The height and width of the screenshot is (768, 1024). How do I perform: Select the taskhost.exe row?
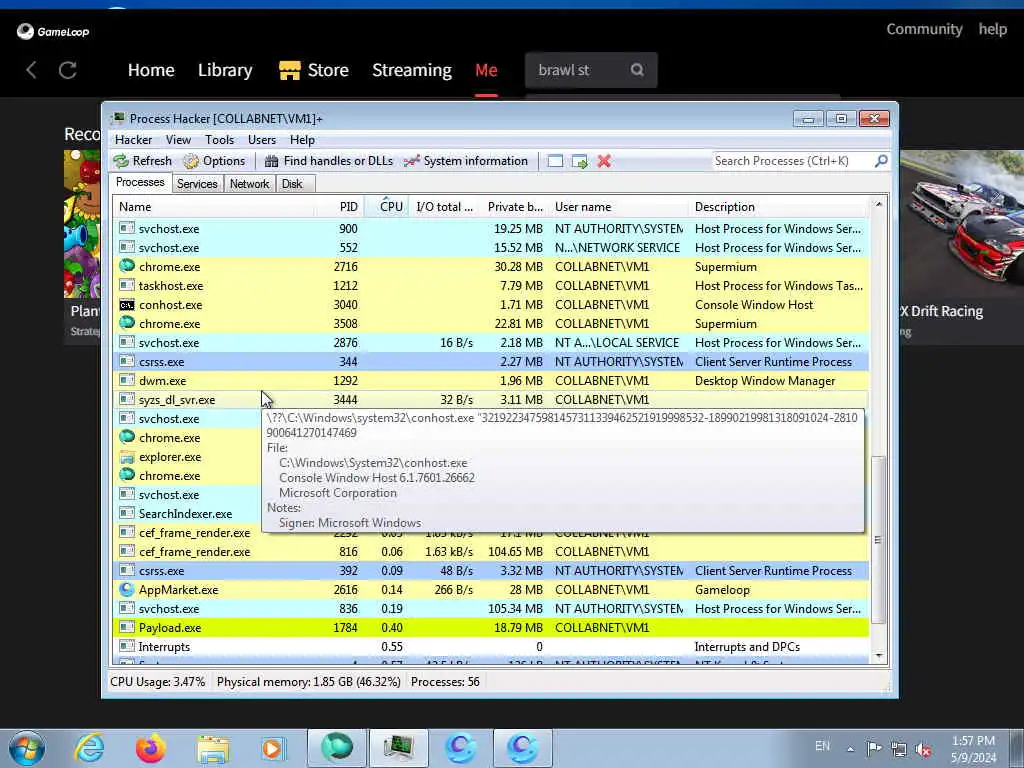tap(492, 285)
